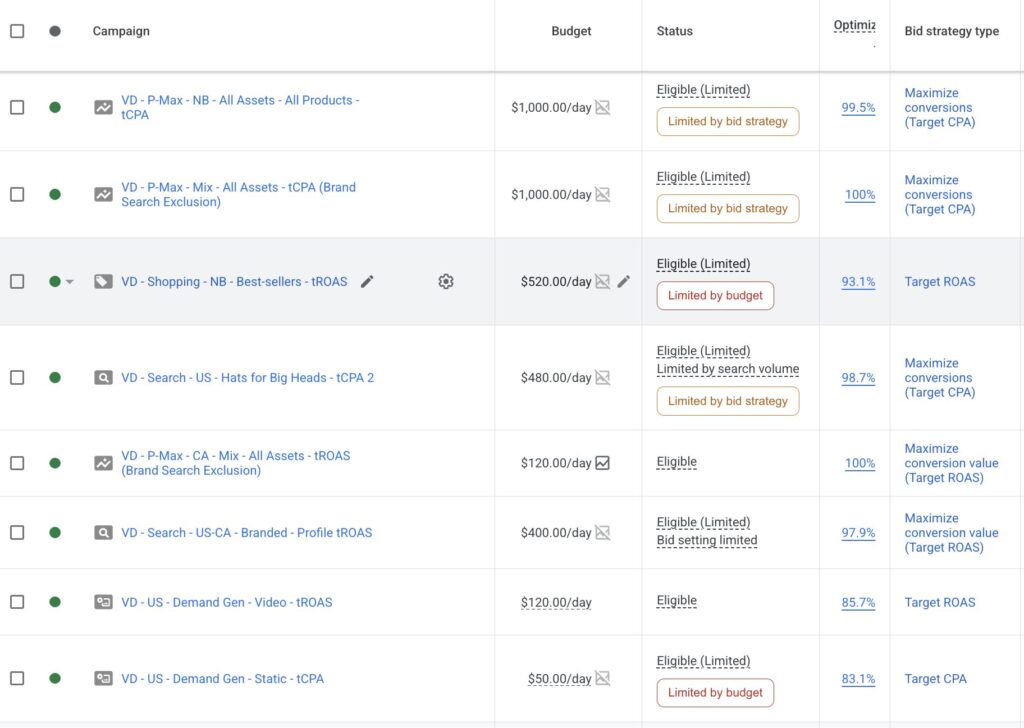Open the 99.5% optimization score
Image resolution: width=1024 pixels, height=728 pixels.
point(858,108)
